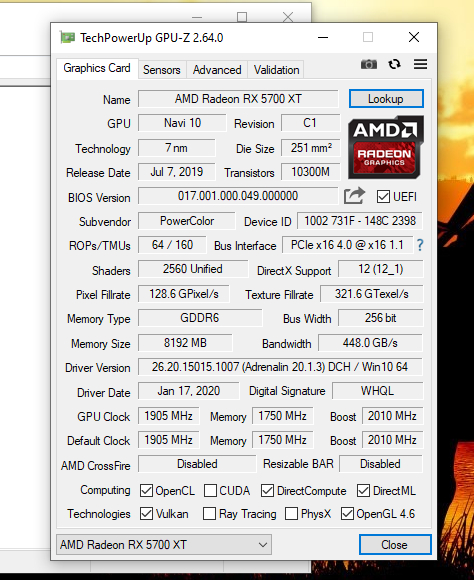Click the Release Date field Jul 7, 2019
The image size is (474, 580).
coord(177,172)
